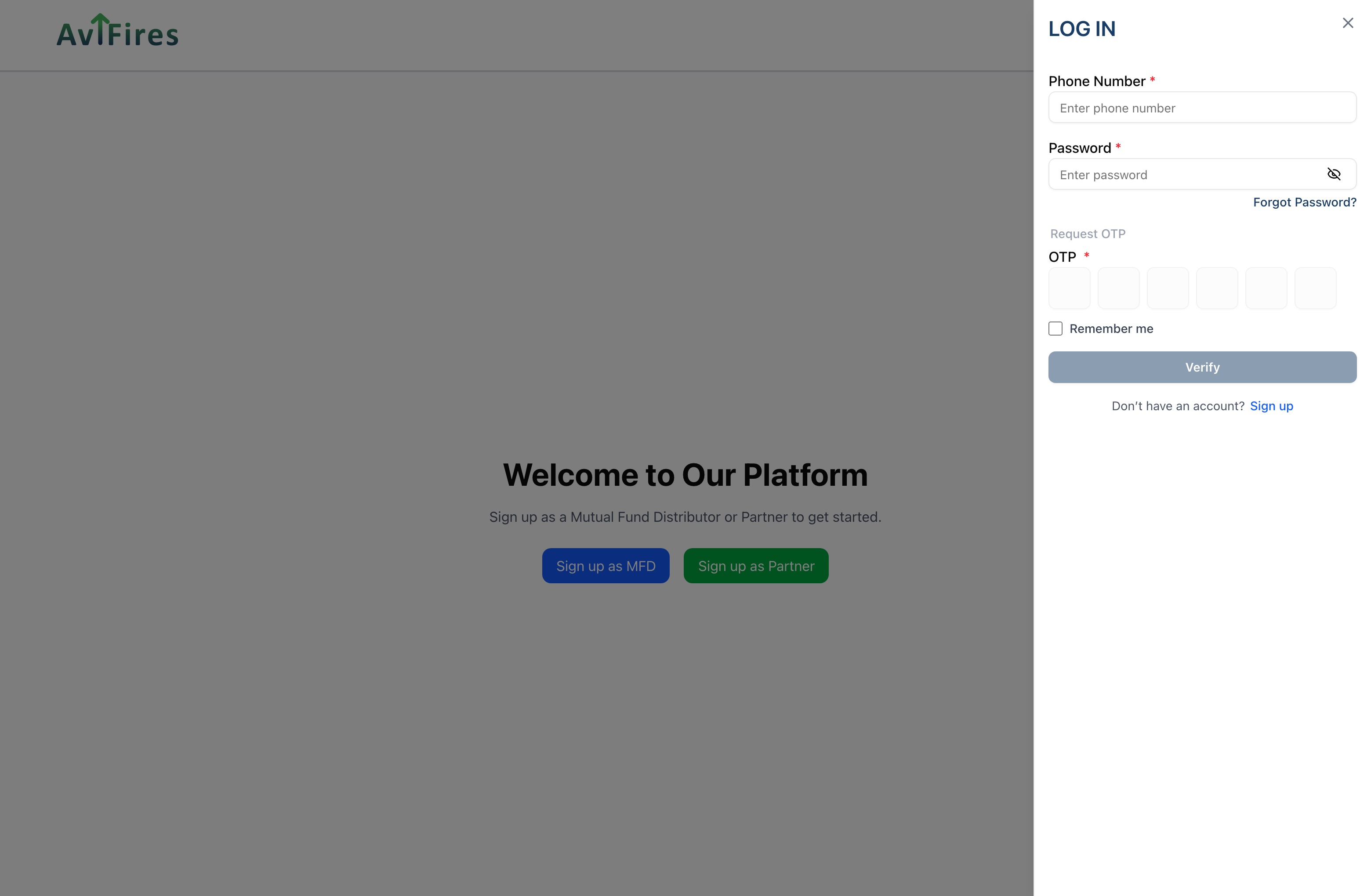Image resolution: width=1371 pixels, height=896 pixels.
Task: Click 'Don't have an account?' text
Action: point(1178,406)
